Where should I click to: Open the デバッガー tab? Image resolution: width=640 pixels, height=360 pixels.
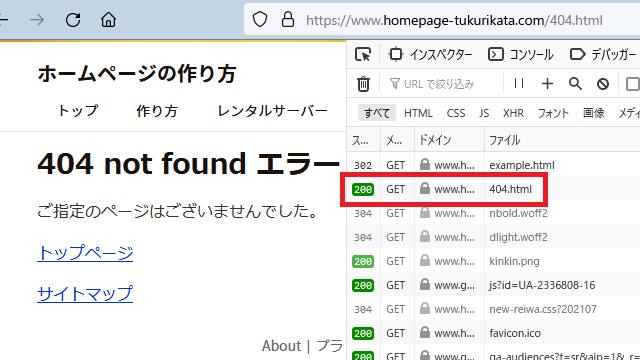click(x=603, y=54)
